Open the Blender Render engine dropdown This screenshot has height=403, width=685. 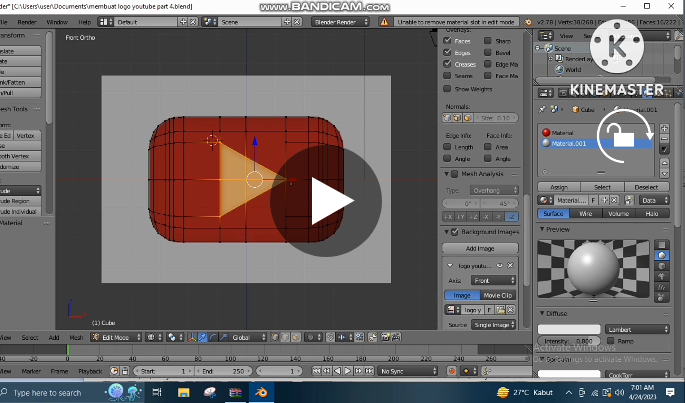[x=340, y=22]
